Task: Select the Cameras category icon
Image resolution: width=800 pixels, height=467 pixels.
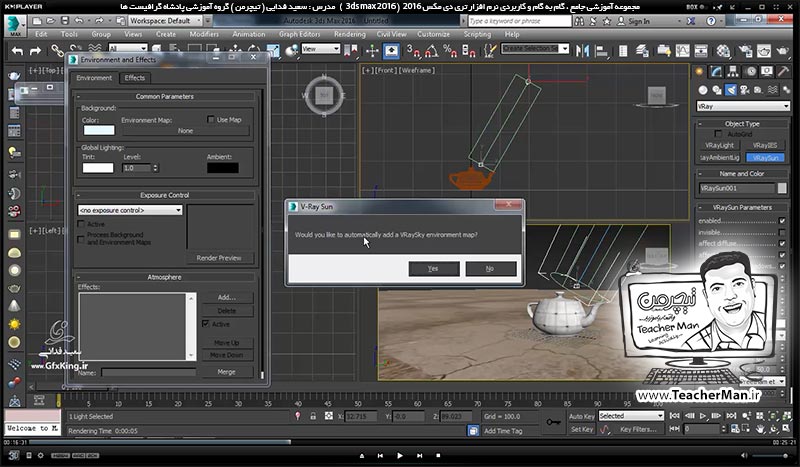Action: coord(744,90)
